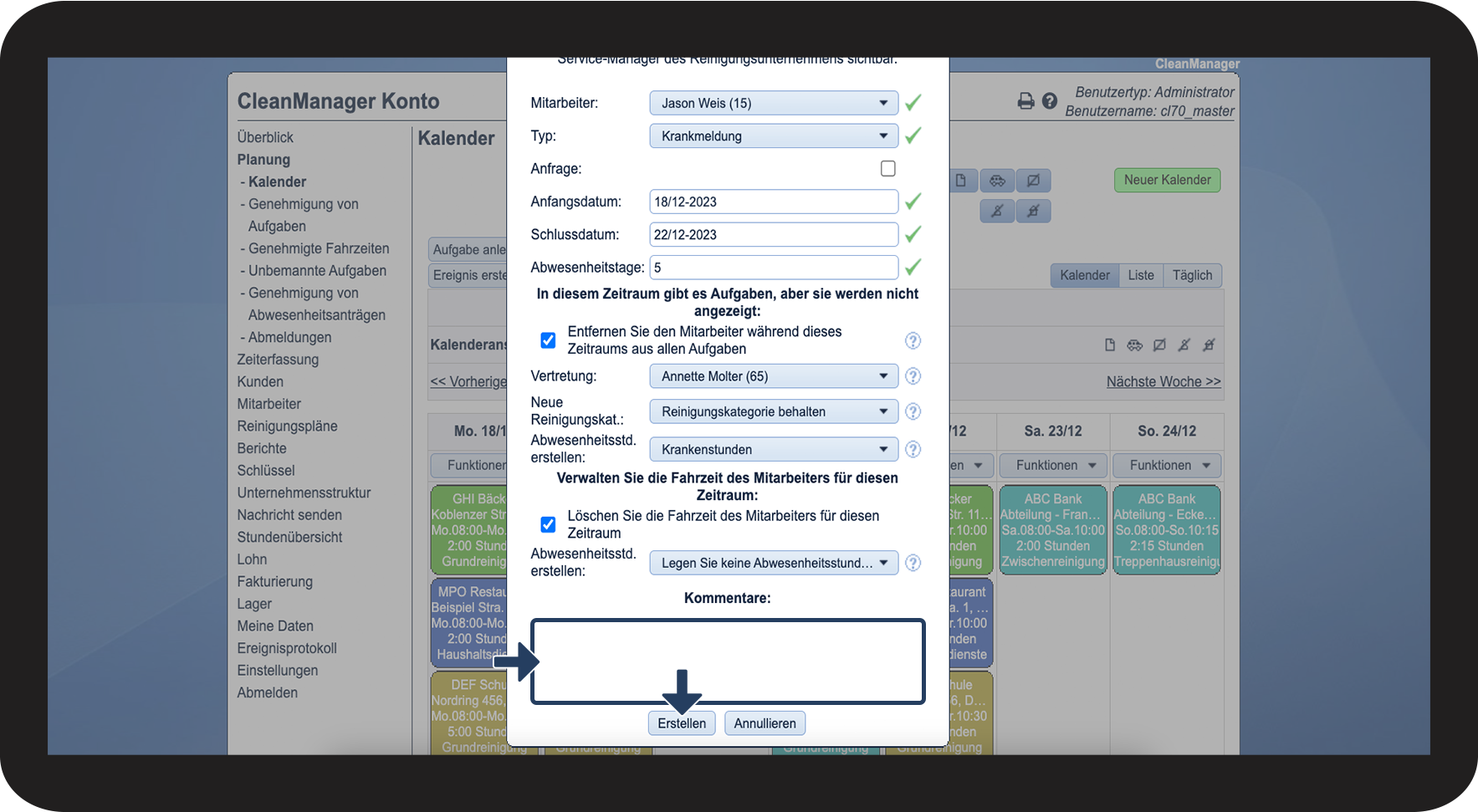This screenshot has width=1478, height=812.
Task: Open Stundenübersicht in the sidebar
Action: point(289,537)
